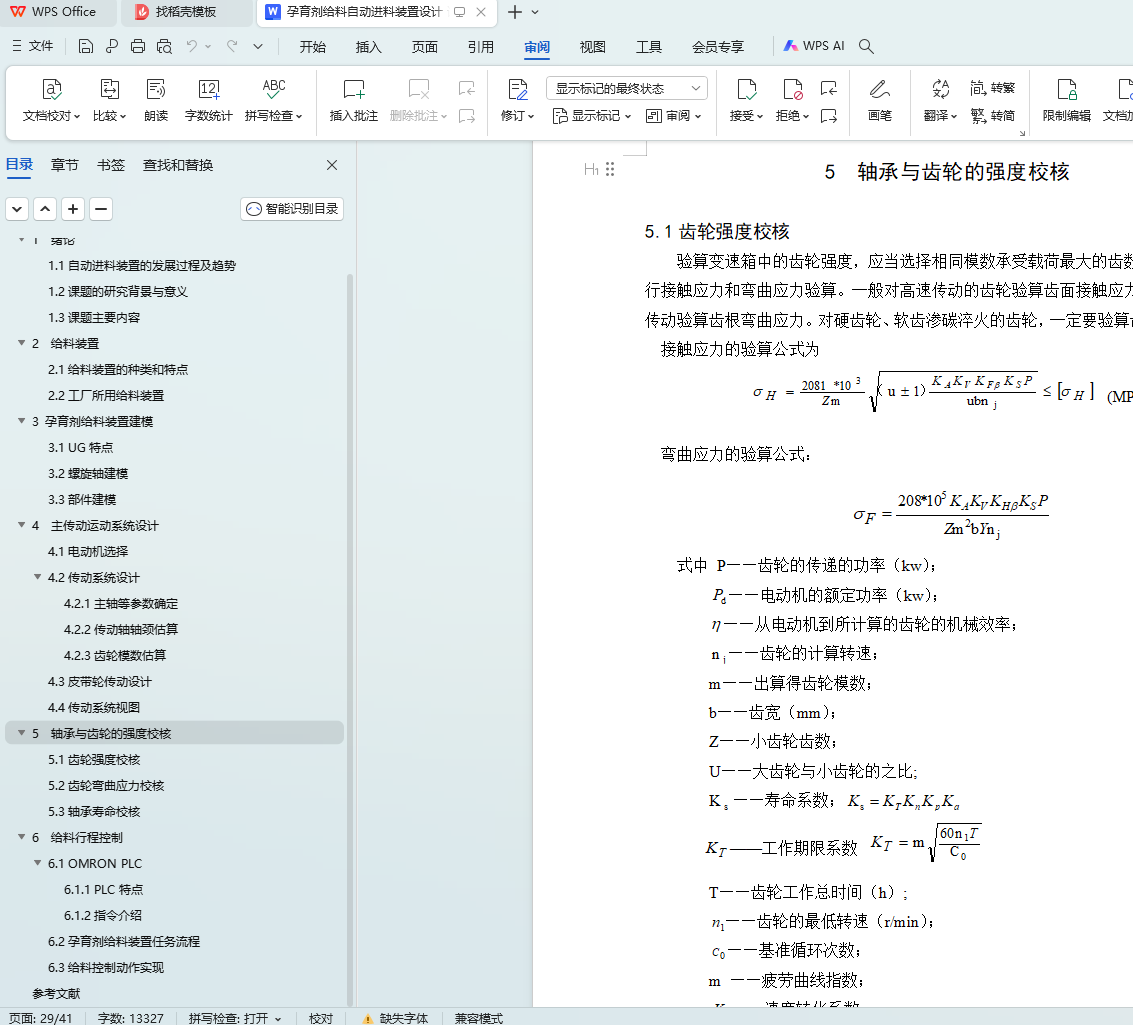Open the 显示标记的最终状态 dropdown
This screenshot has height=1025, width=1133.
point(626,88)
